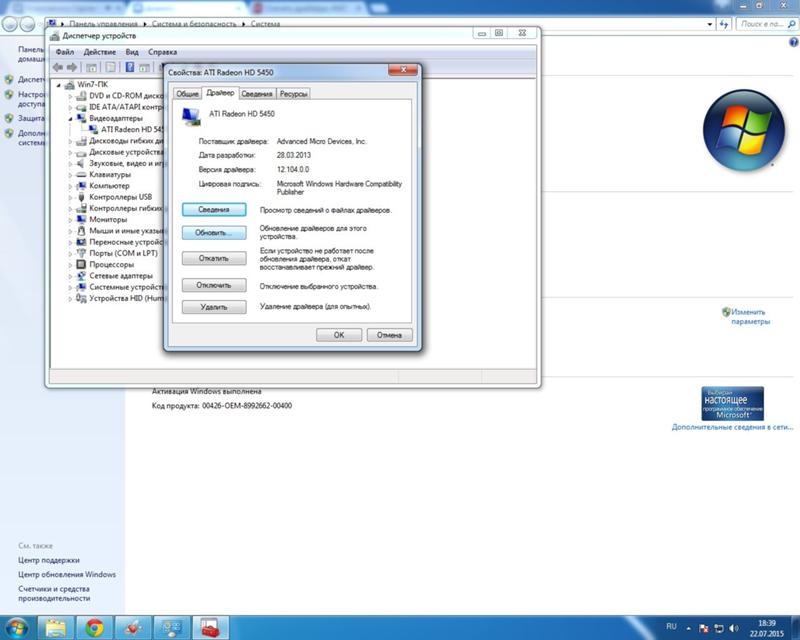The width and height of the screenshot is (800, 640).
Task: Click the Контроллеры USB plug icon
Action: (x=81, y=197)
